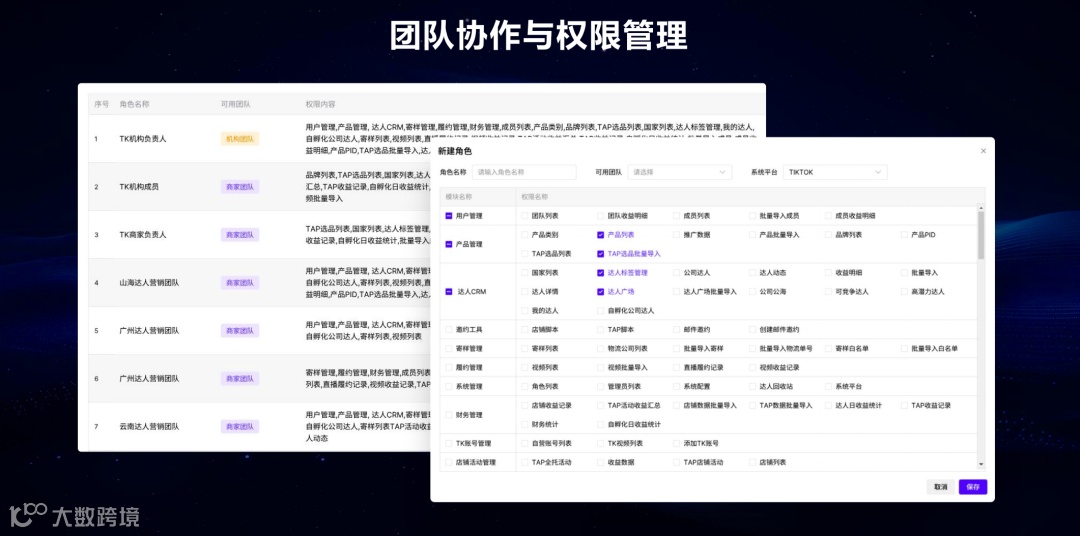Check the 添加TK账号 permission checkbox
This screenshot has height=536, width=1080.
coord(676,443)
